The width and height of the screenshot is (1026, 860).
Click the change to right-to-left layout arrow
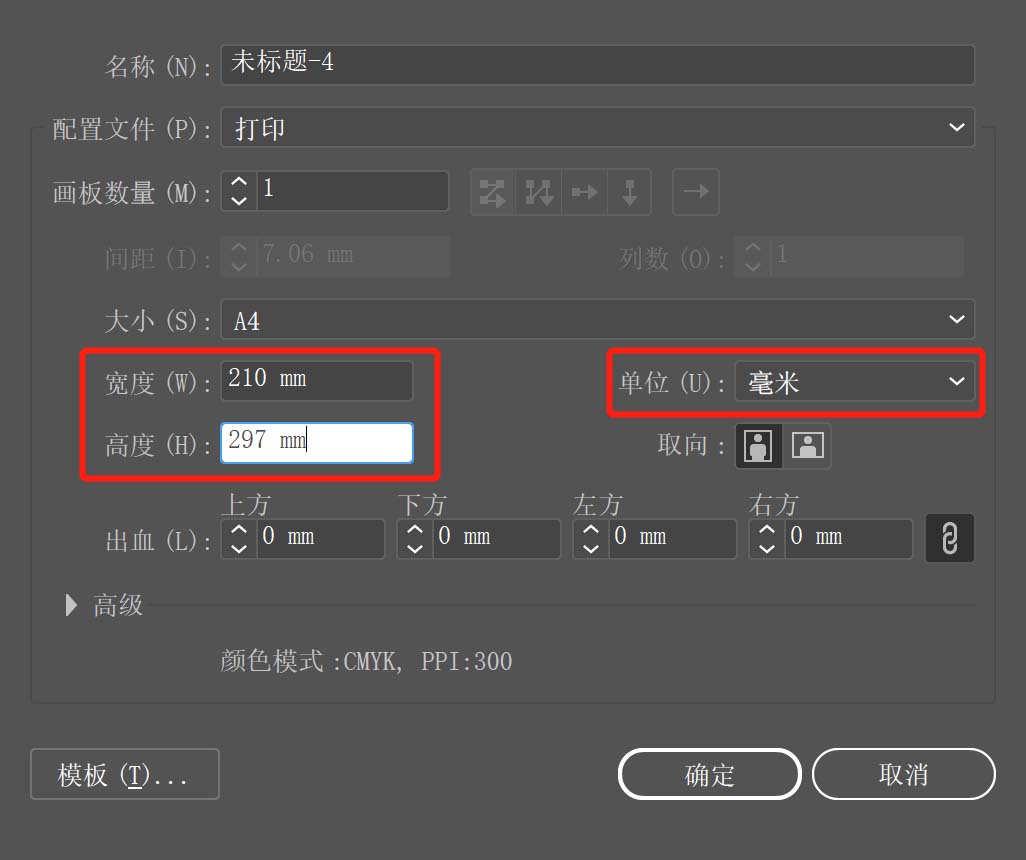tap(696, 192)
